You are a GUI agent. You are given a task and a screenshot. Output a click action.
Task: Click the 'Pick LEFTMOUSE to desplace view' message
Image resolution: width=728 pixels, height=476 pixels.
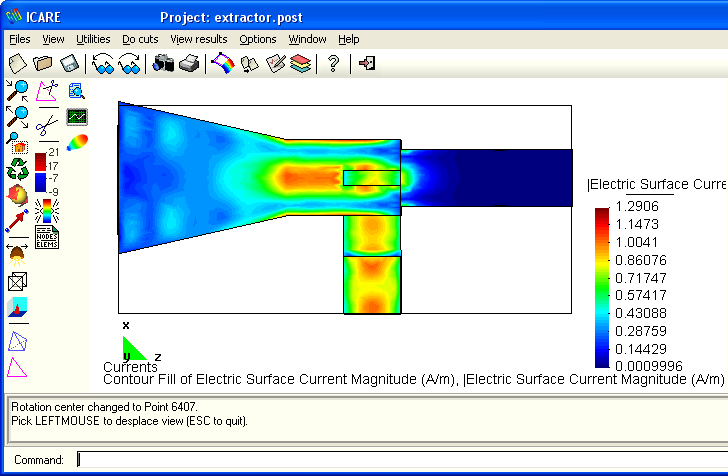click(130, 421)
